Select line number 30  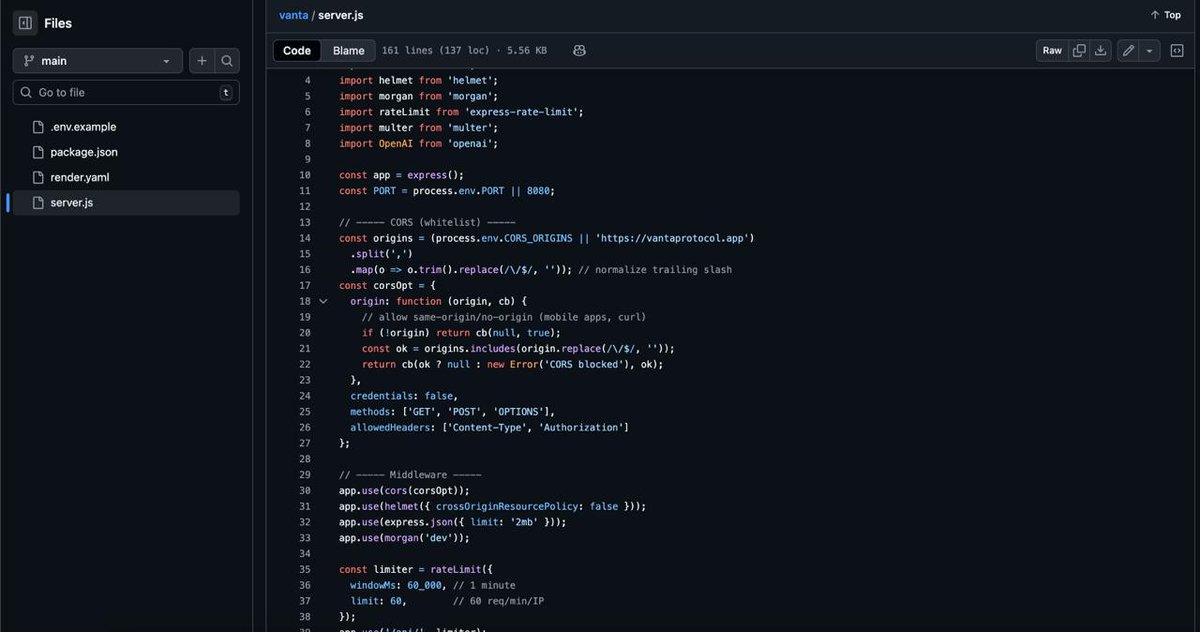304,490
